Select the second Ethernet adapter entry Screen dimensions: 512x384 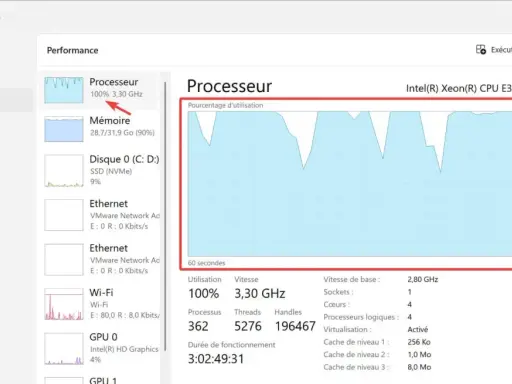[x=100, y=259]
